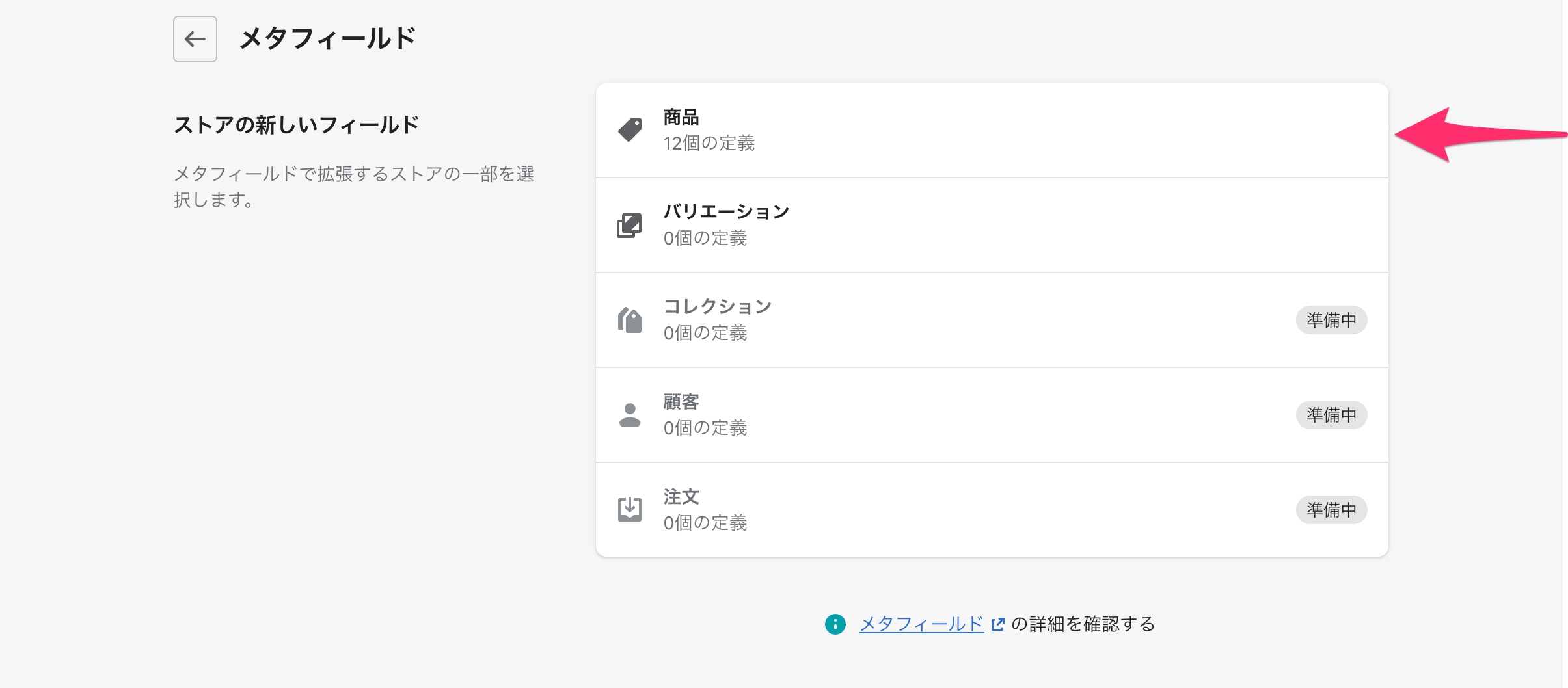Open the メタフィールド help link
Screen dimensions: 1568x688
click(x=921, y=624)
